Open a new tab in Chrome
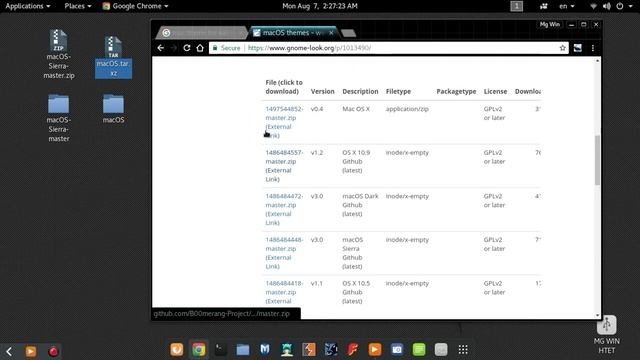640x360 pixels. (x=348, y=33)
